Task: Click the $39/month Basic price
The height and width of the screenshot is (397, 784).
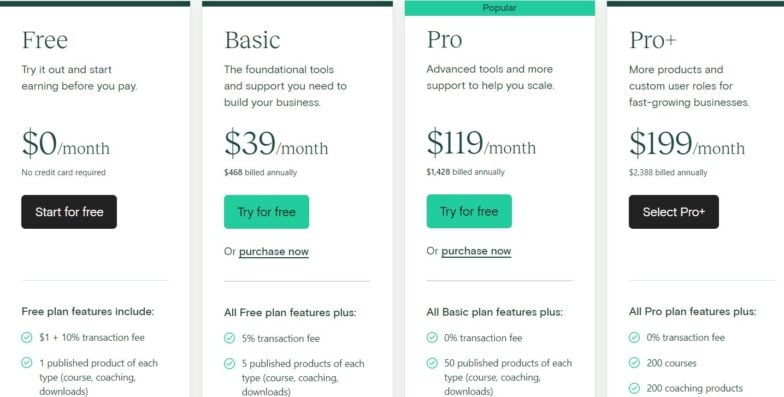Action: coord(276,144)
